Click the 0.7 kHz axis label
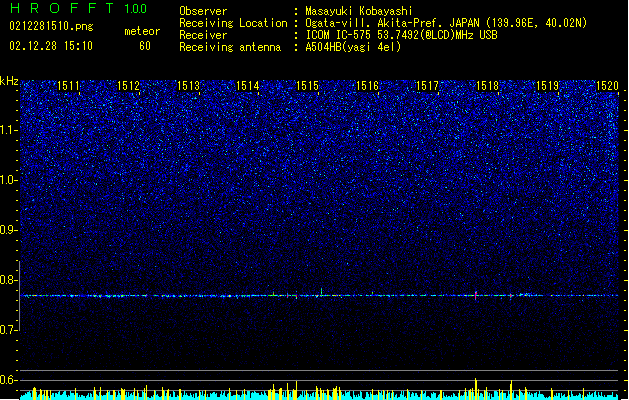This screenshot has width=629, height=400. pos(8,330)
